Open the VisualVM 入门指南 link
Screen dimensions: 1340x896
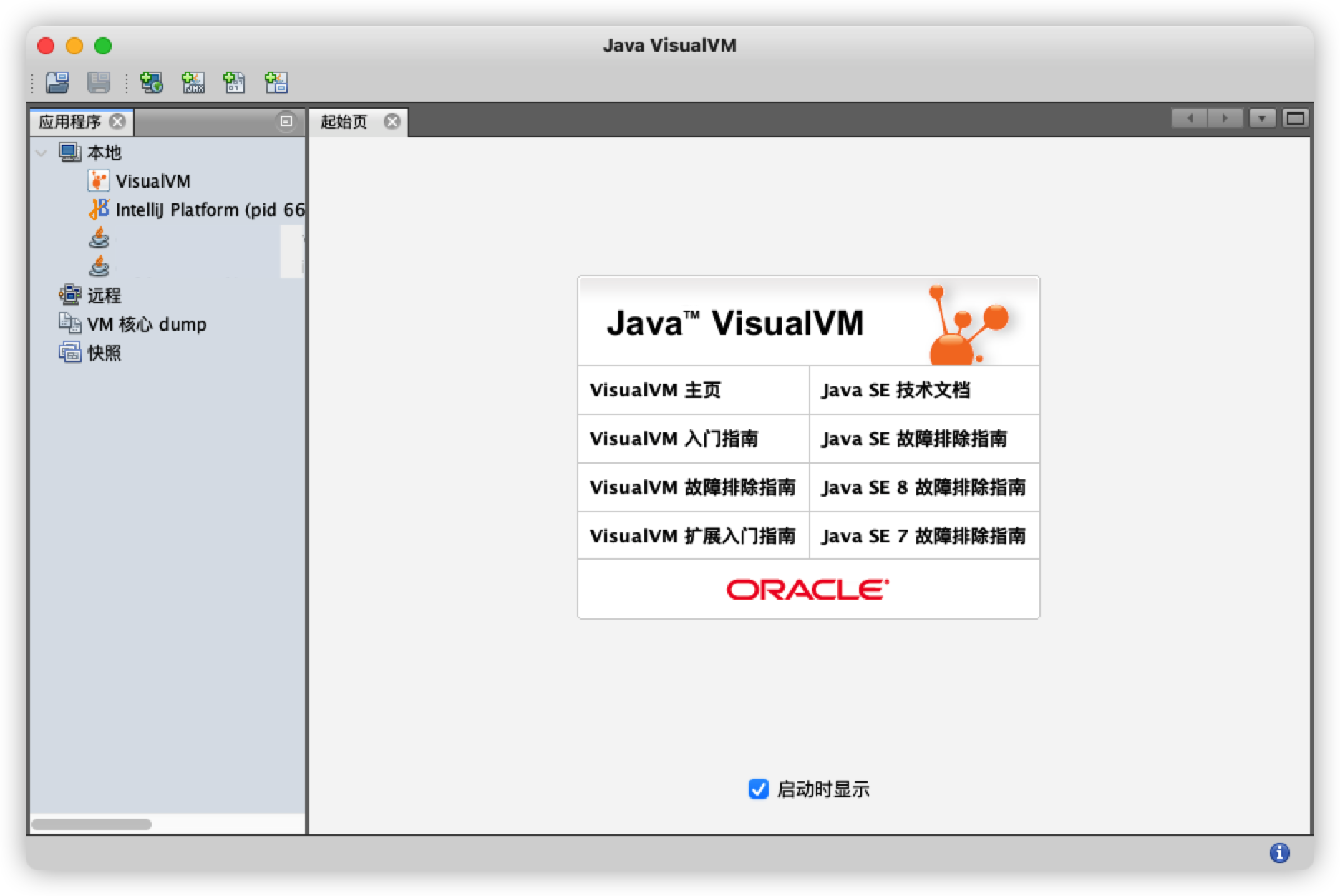click(x=674, y=439)
